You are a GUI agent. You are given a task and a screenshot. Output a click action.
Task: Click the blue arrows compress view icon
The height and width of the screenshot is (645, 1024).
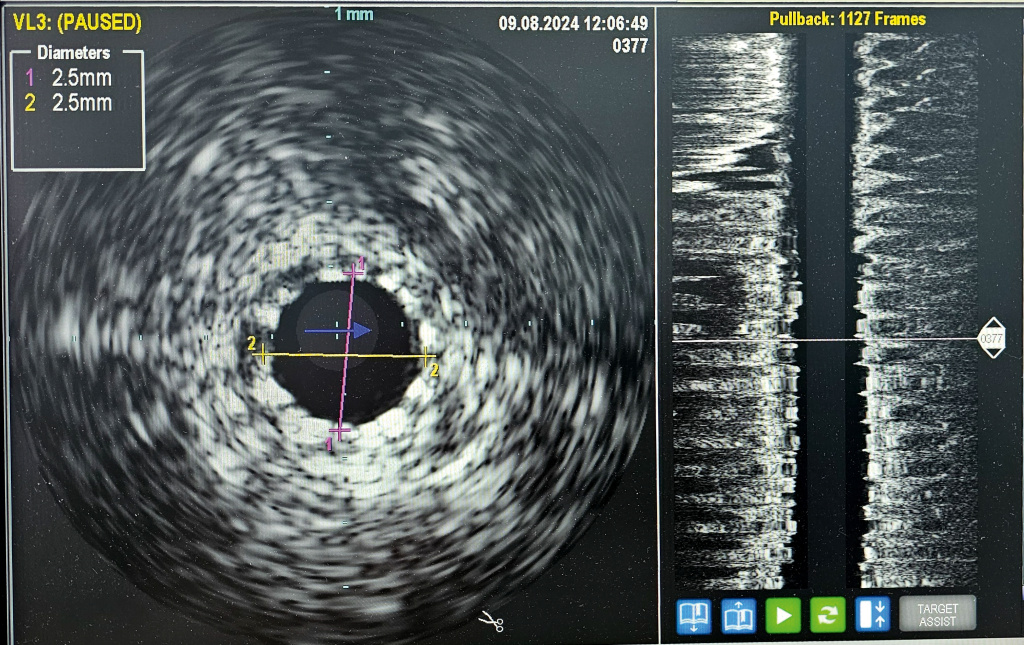click(x=872, y=614)
